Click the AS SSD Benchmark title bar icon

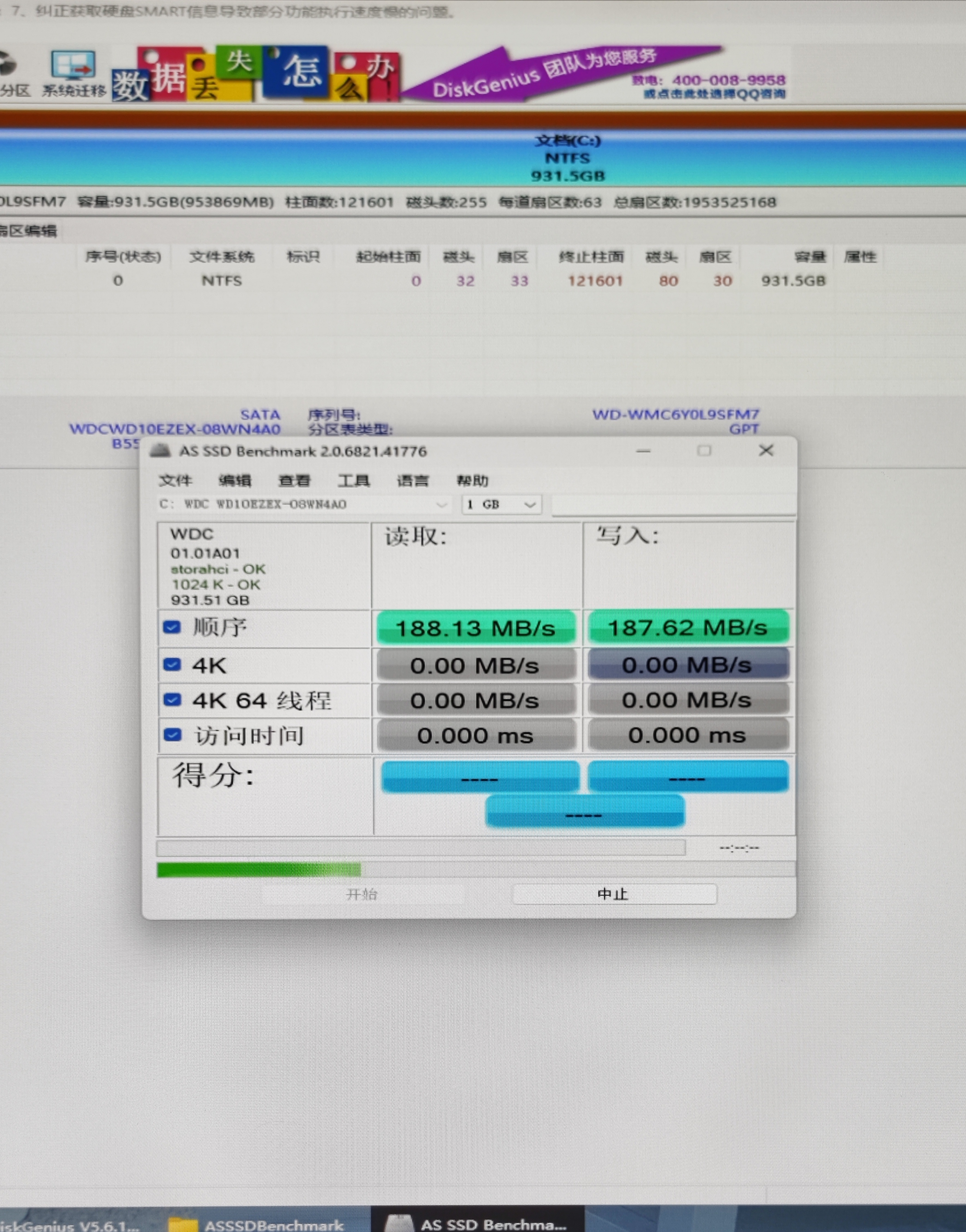coord(160,451)
